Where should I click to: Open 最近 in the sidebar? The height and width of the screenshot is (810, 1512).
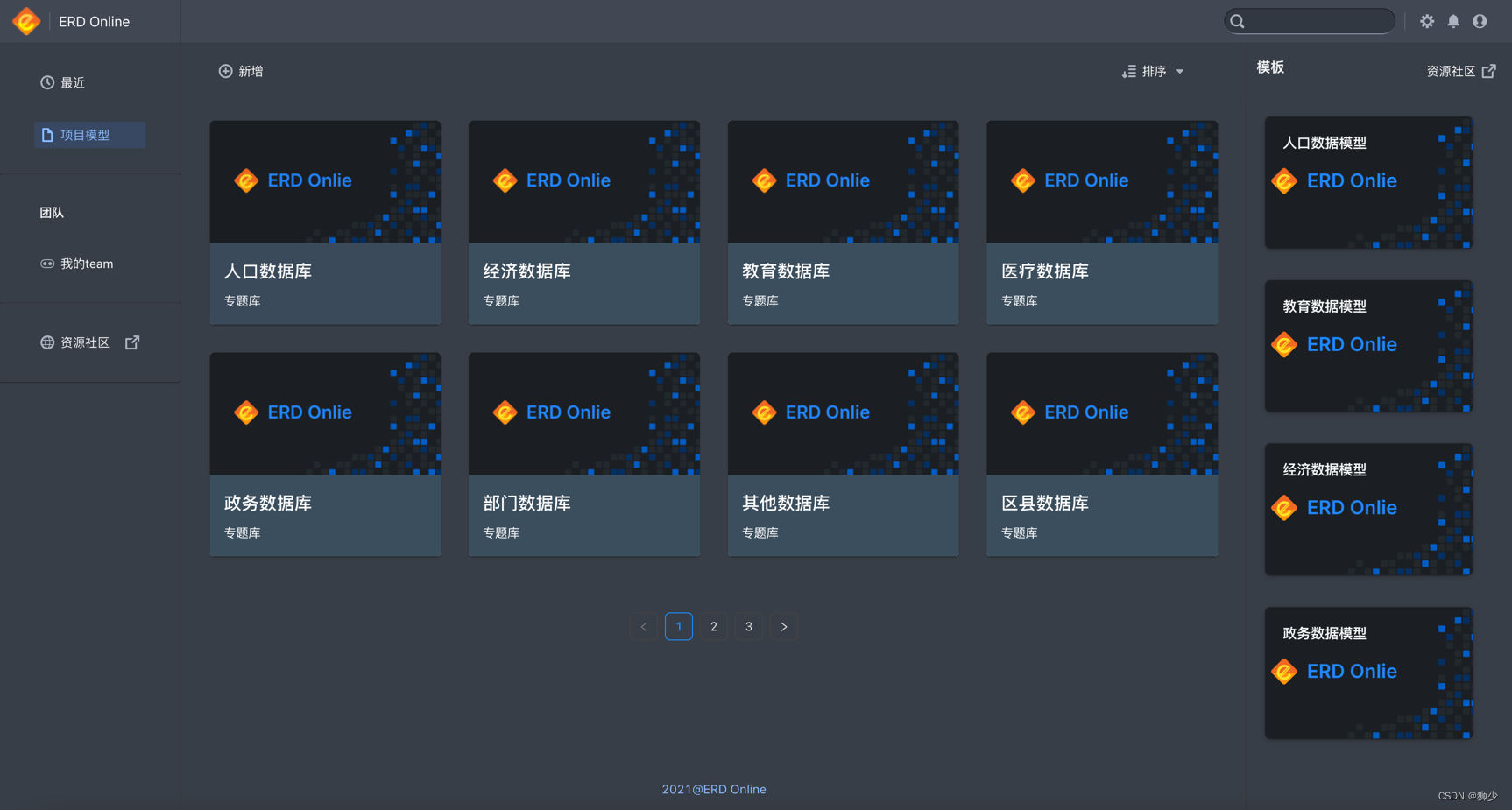62,82
